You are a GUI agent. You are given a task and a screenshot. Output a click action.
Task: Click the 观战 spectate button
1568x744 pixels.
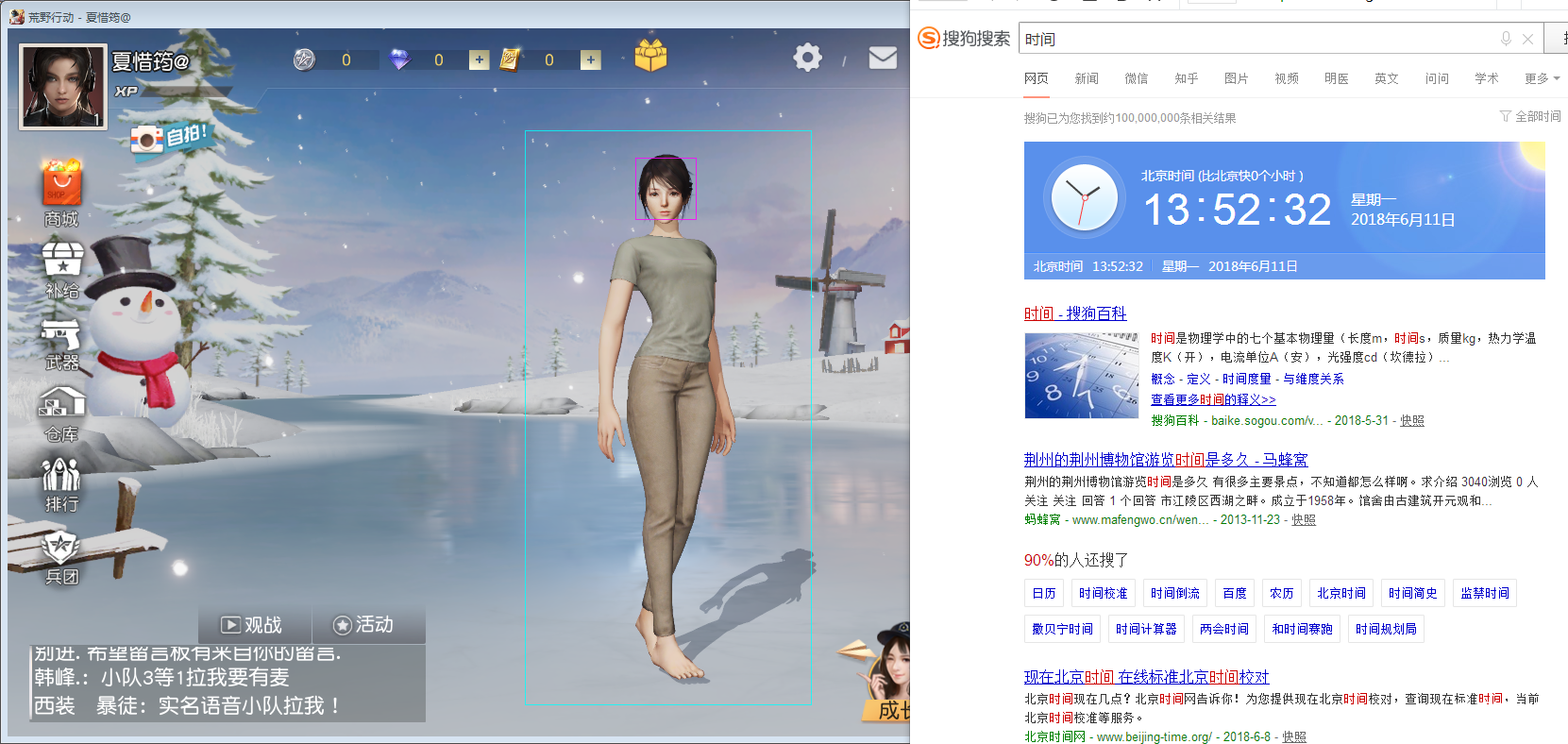point(252,625)
